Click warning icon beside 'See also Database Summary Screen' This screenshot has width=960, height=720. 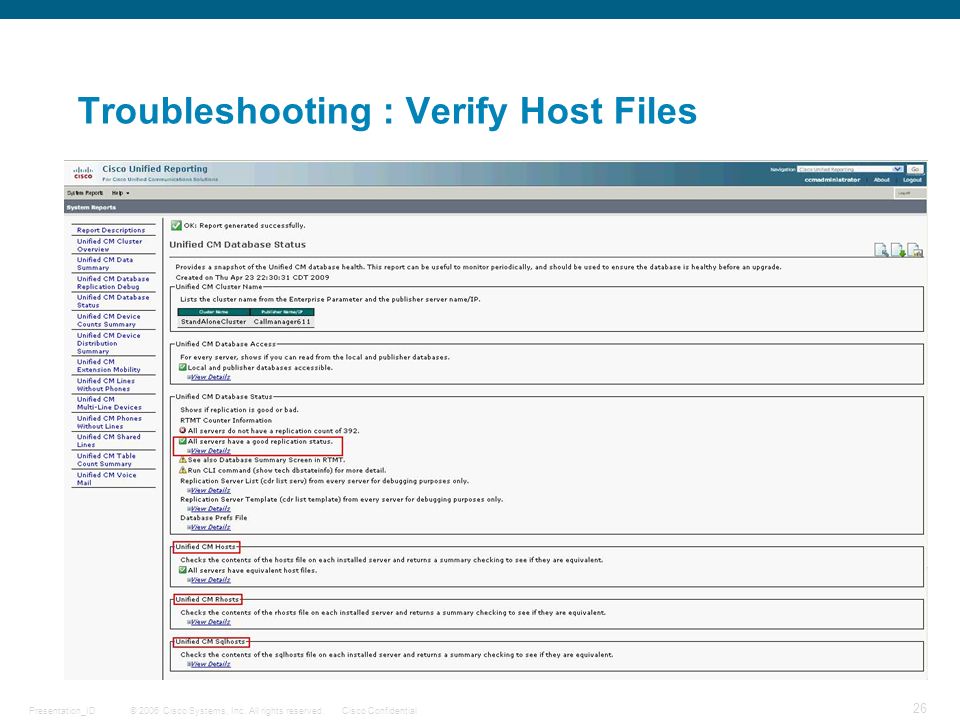(182, 460)
